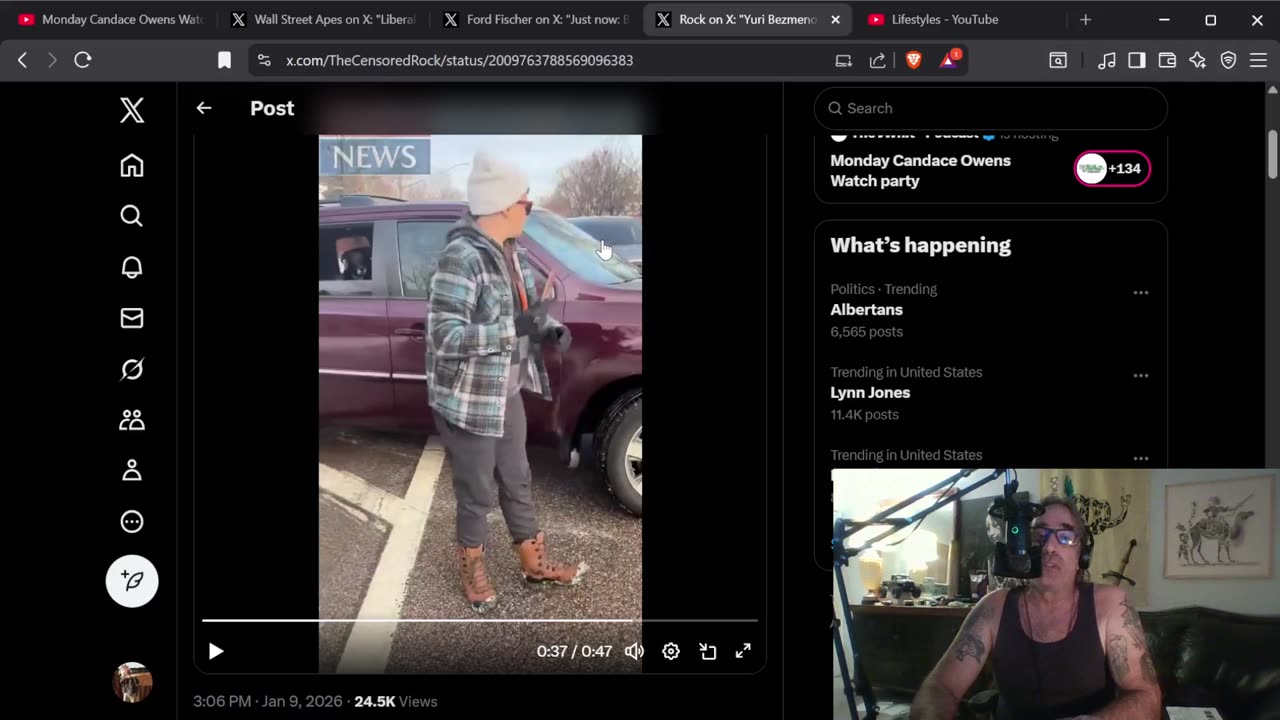Viewport: 1280px width, 720px height.
Task: Join the +134 listeners space button
Action: pos(1112,168)
